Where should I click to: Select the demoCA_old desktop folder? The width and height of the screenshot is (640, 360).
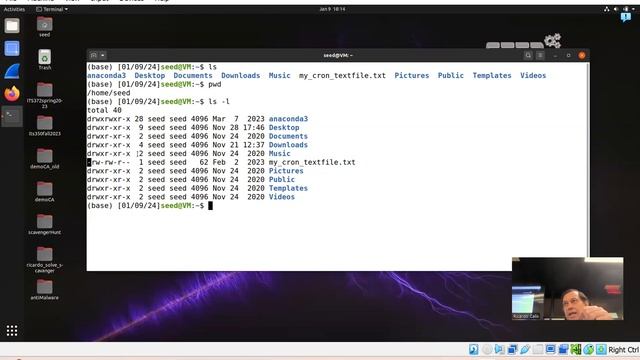click(44, 158)
